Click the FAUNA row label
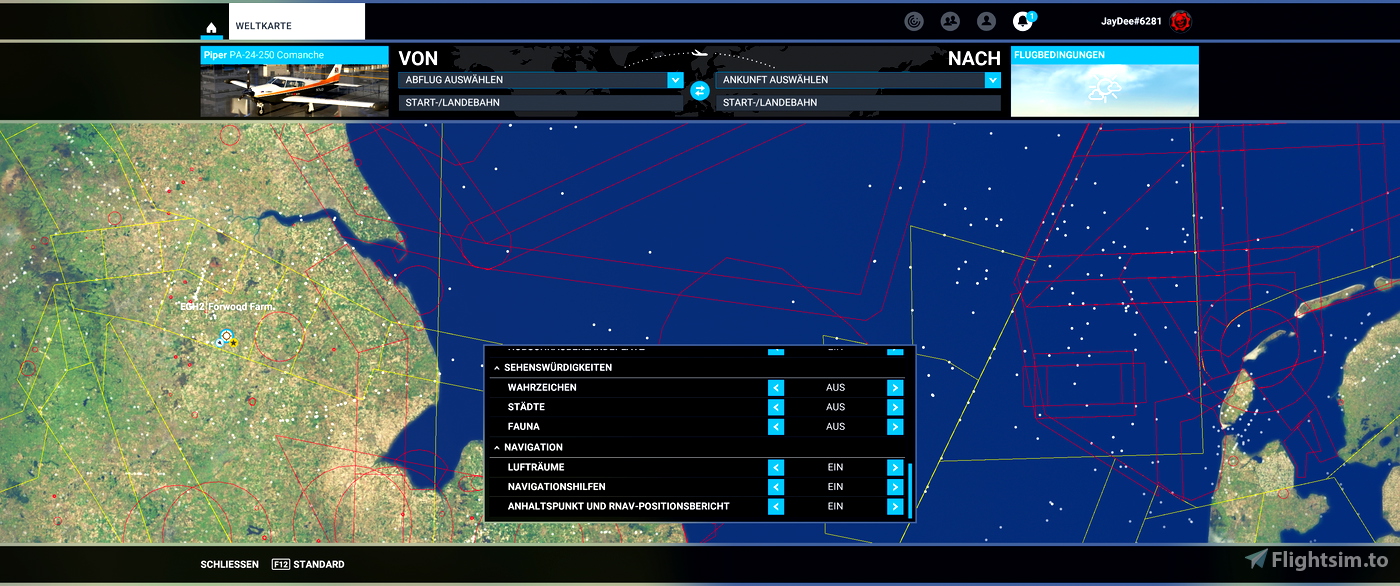 pos(524,427)
